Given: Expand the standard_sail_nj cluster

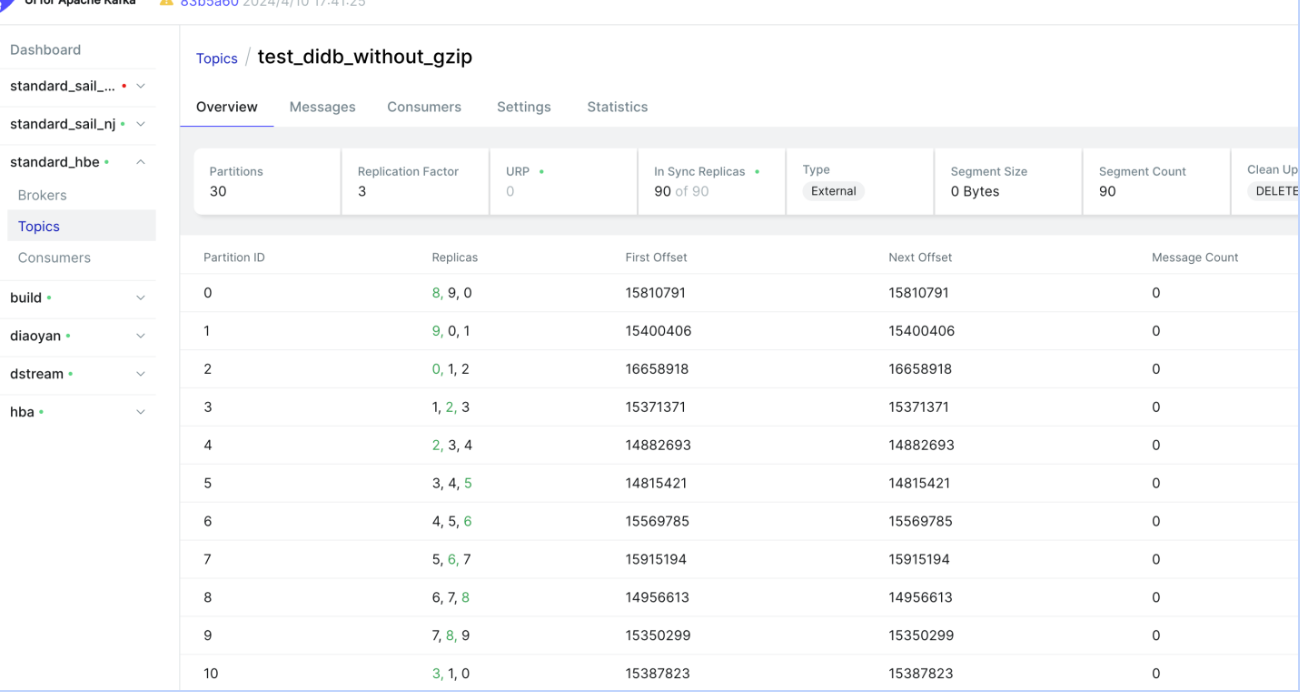Looking at the screenshot, I should [x=140, y=124].
